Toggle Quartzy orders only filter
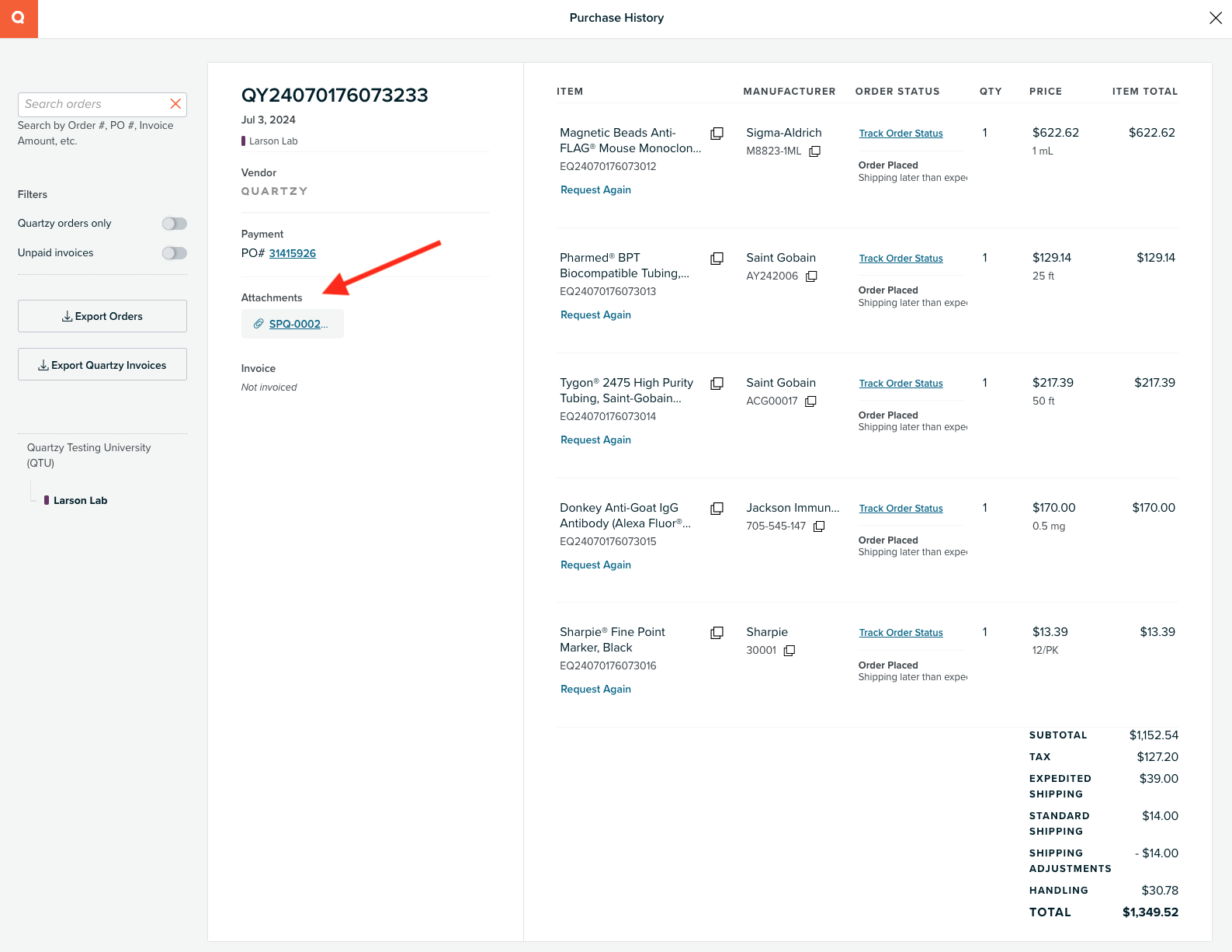The image size is (1232, 952). [x=174, y=224]
